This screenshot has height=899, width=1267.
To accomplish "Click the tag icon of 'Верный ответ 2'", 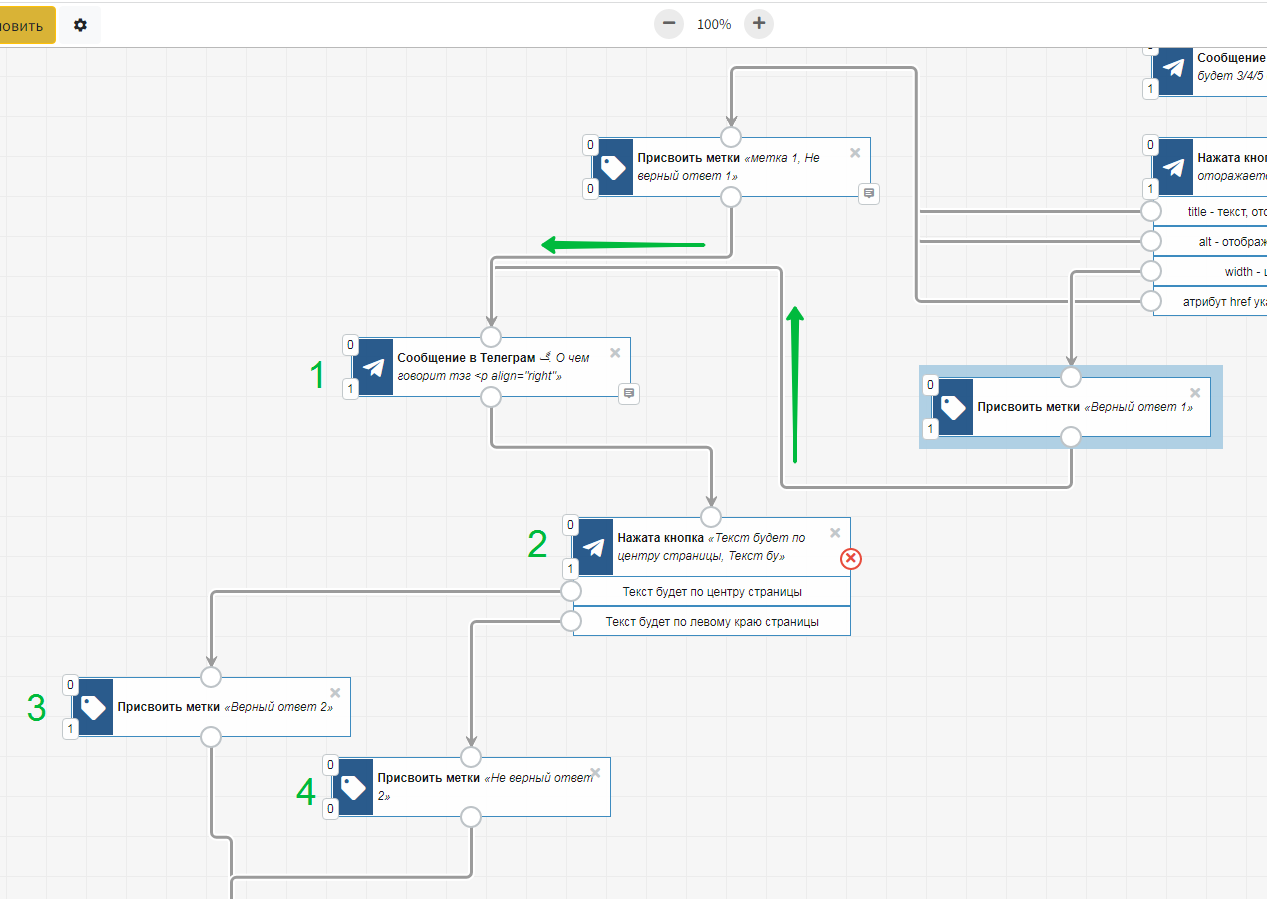I will click(x=94, y=707).
